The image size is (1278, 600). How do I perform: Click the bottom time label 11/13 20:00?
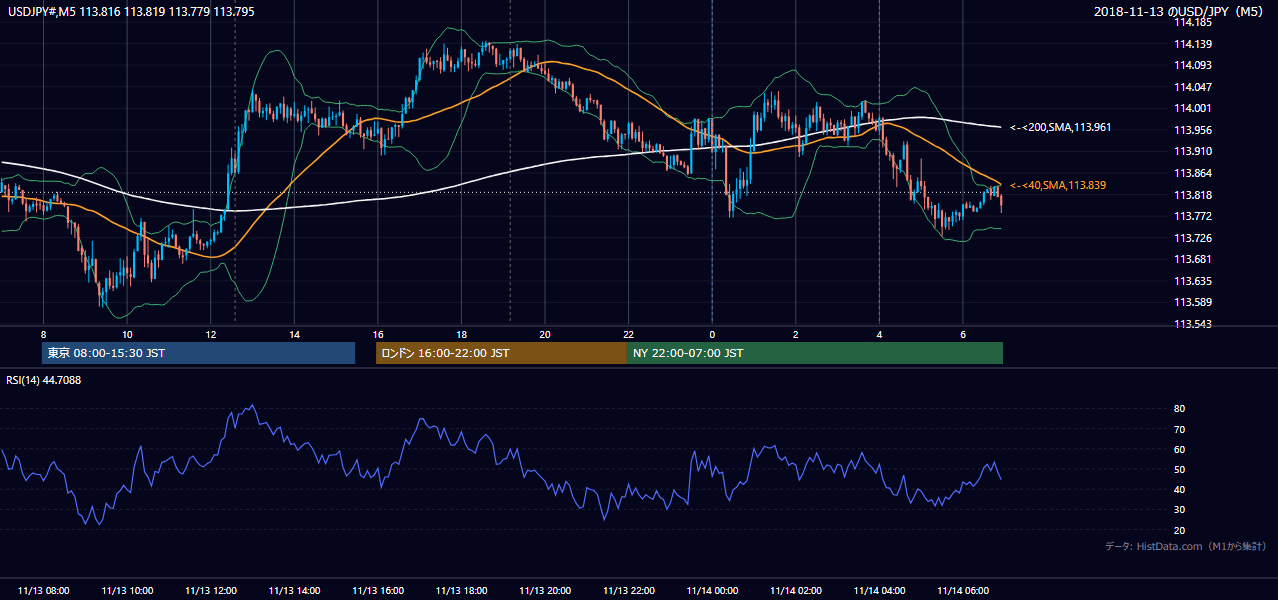545,591
